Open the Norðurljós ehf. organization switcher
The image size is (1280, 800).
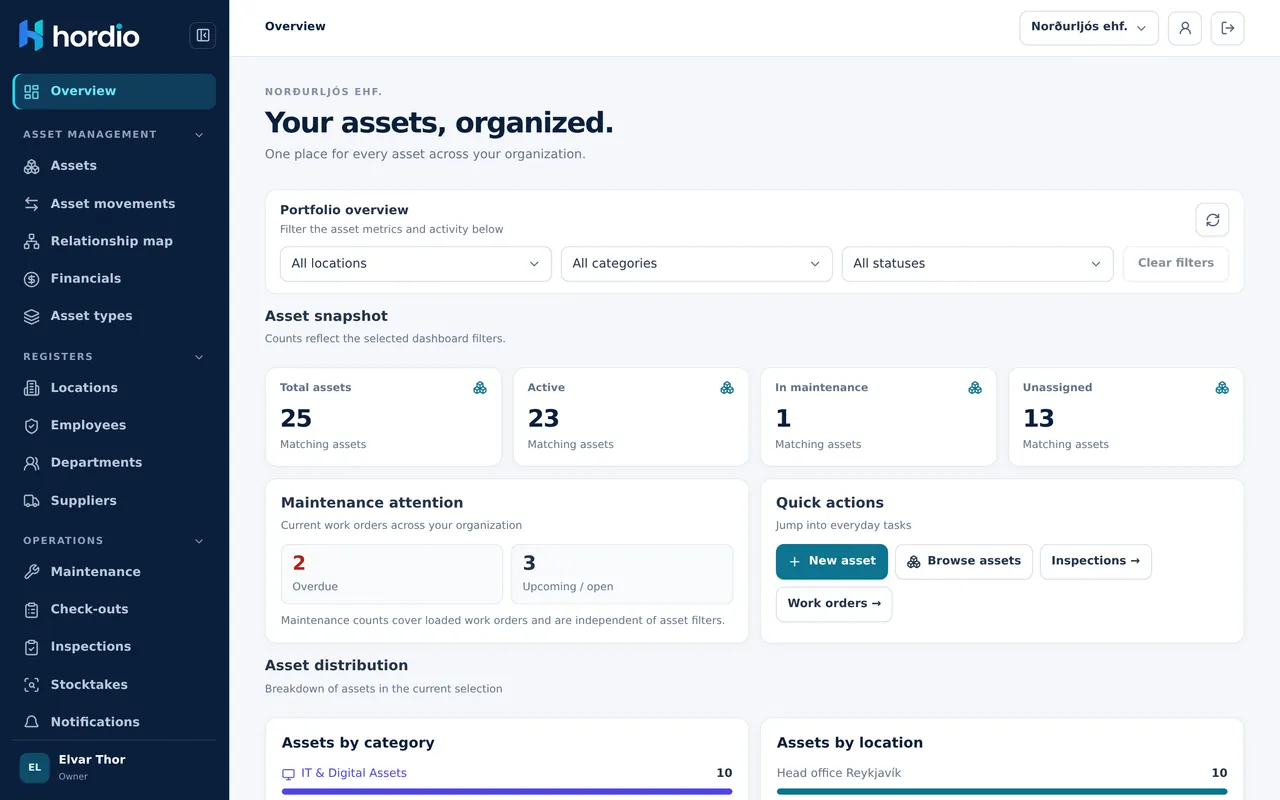click(1089, 28)
